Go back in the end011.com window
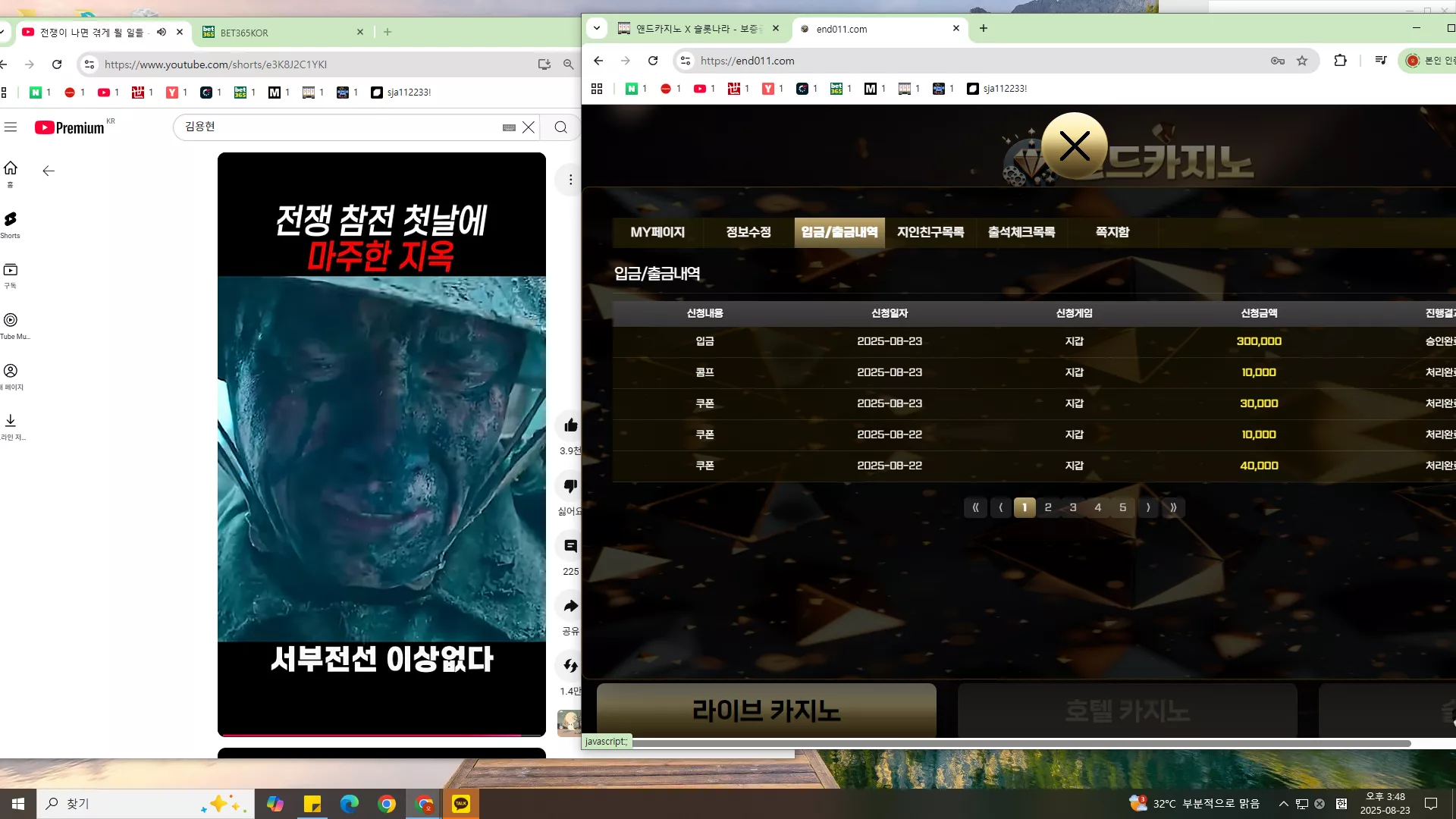Screen dimensions: 1456x819 point(598,61)
